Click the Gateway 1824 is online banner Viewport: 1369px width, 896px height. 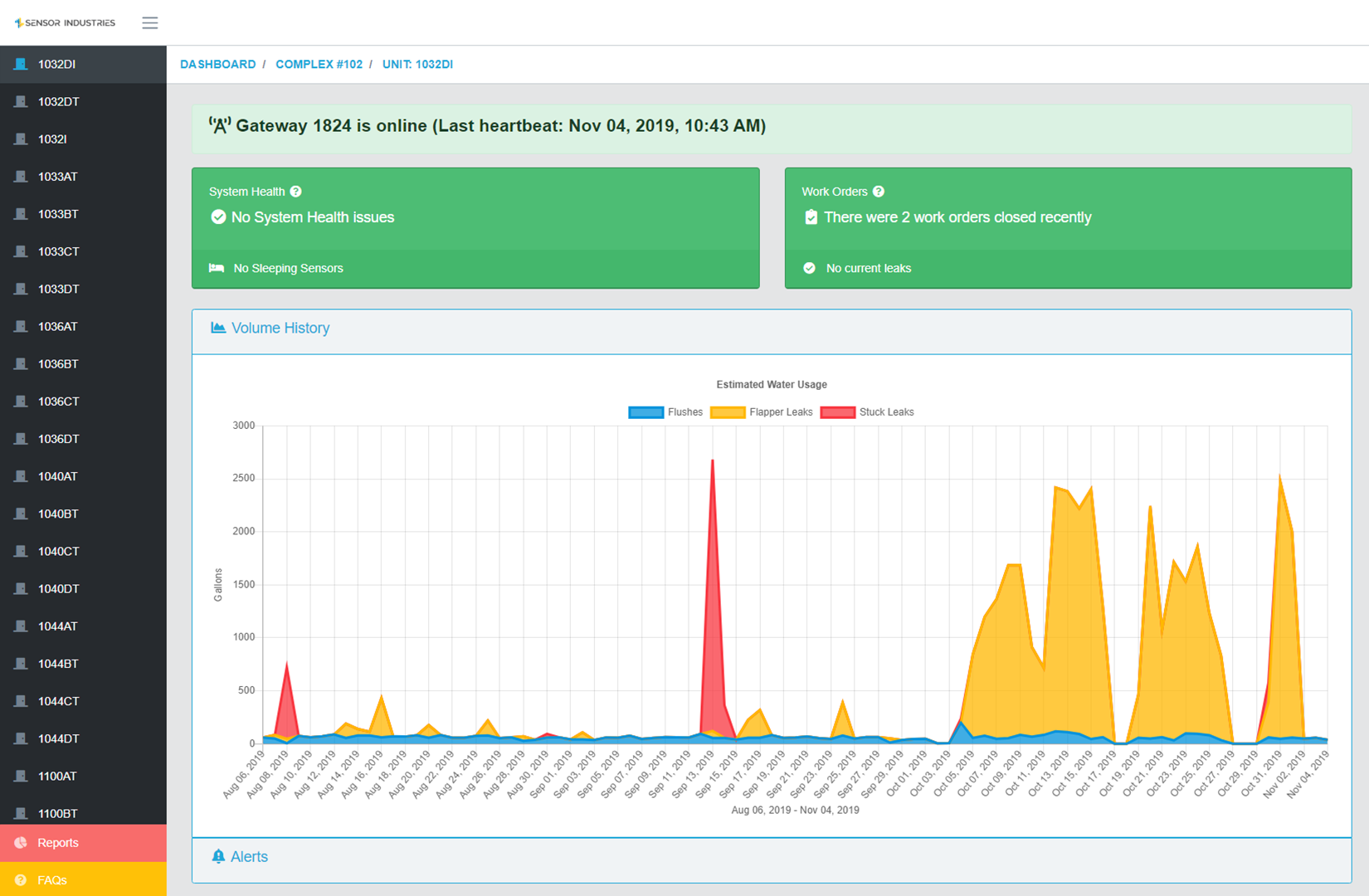[x=772, y=128]
